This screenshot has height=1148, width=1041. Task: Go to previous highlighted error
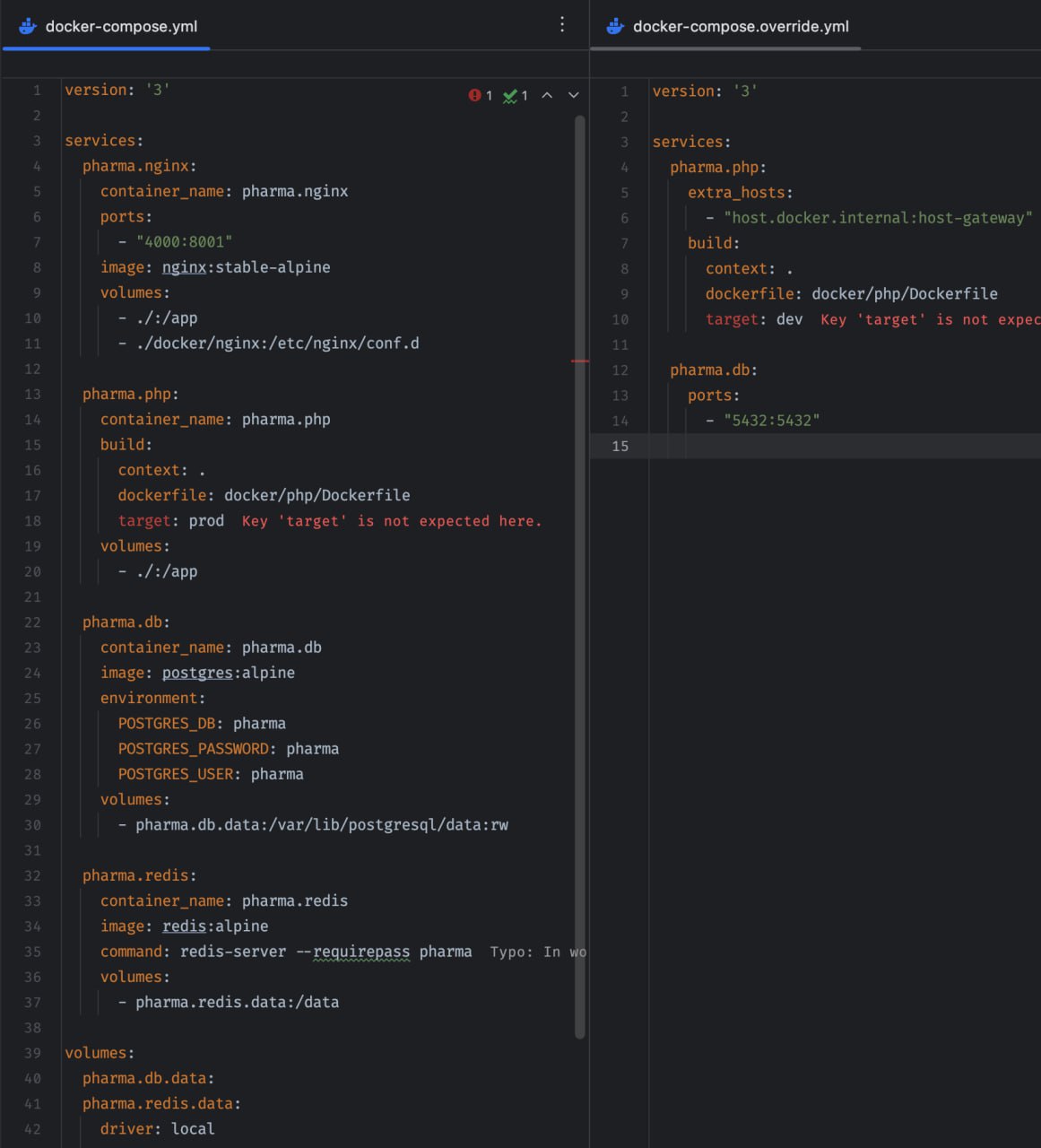(547, 95)
